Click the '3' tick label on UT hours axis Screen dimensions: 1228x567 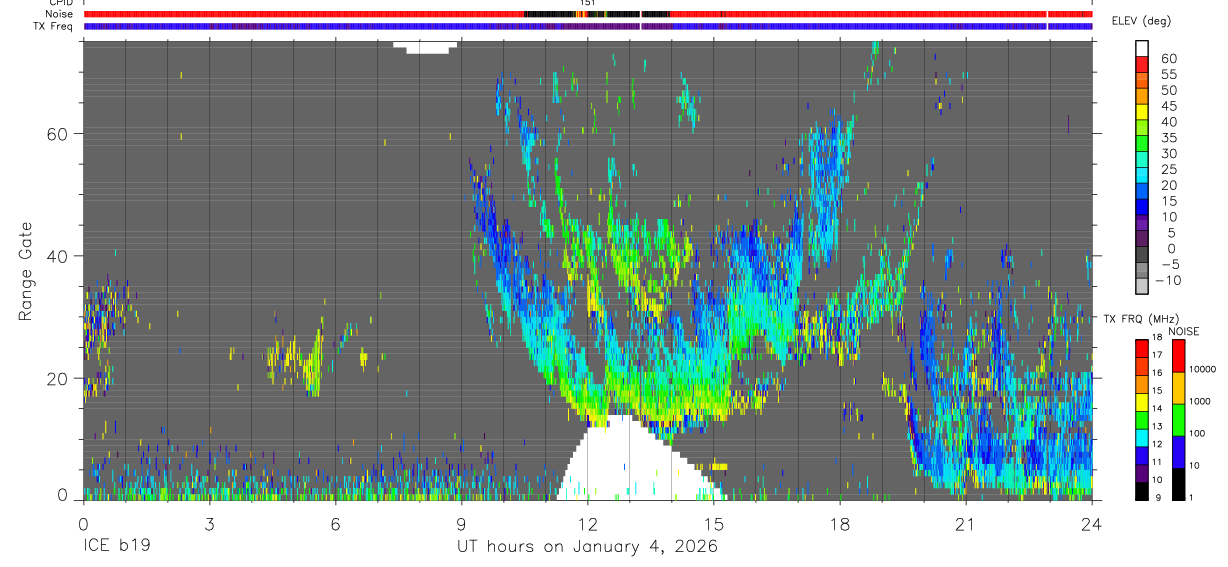tap(209, 523)
